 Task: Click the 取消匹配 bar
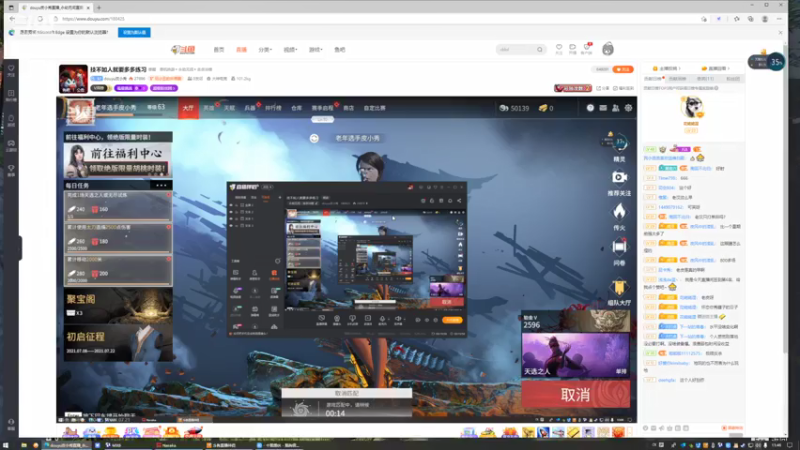click(x=346, y=393)
